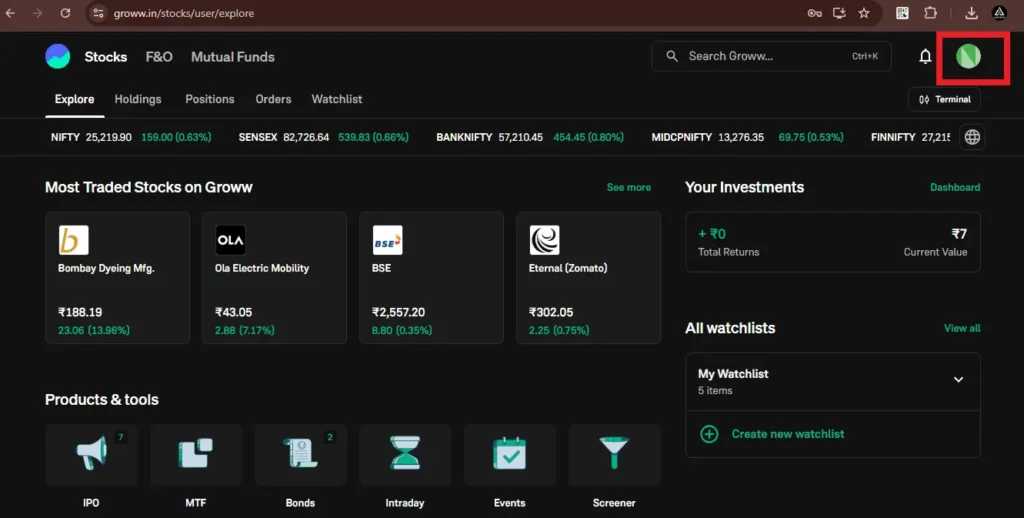The image size is (1024, 518).
Task: Open the Intraday hourglass icon
Action: pos(405,453)
